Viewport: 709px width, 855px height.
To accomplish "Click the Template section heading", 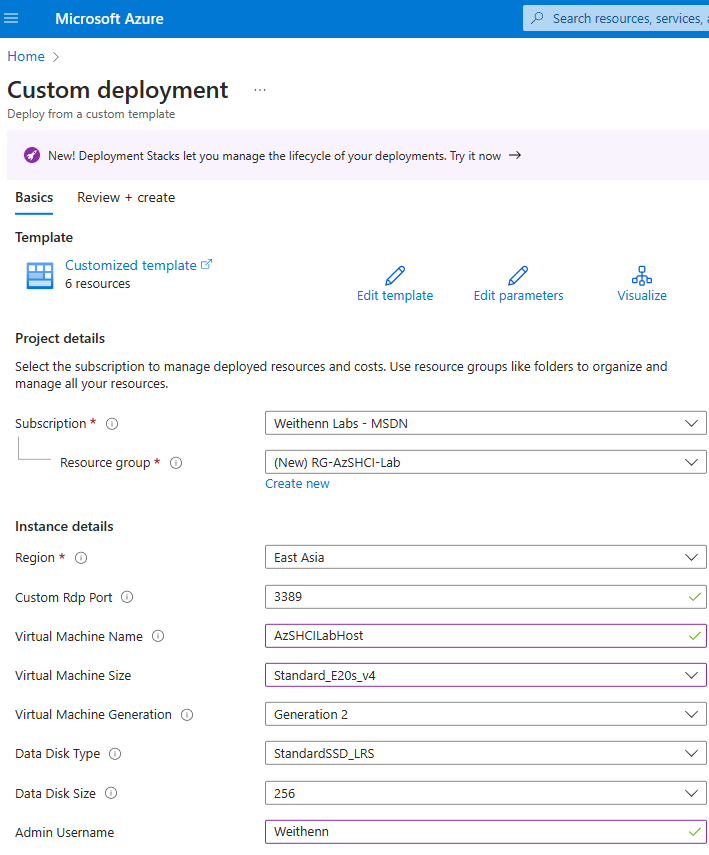I will [44, 237].
